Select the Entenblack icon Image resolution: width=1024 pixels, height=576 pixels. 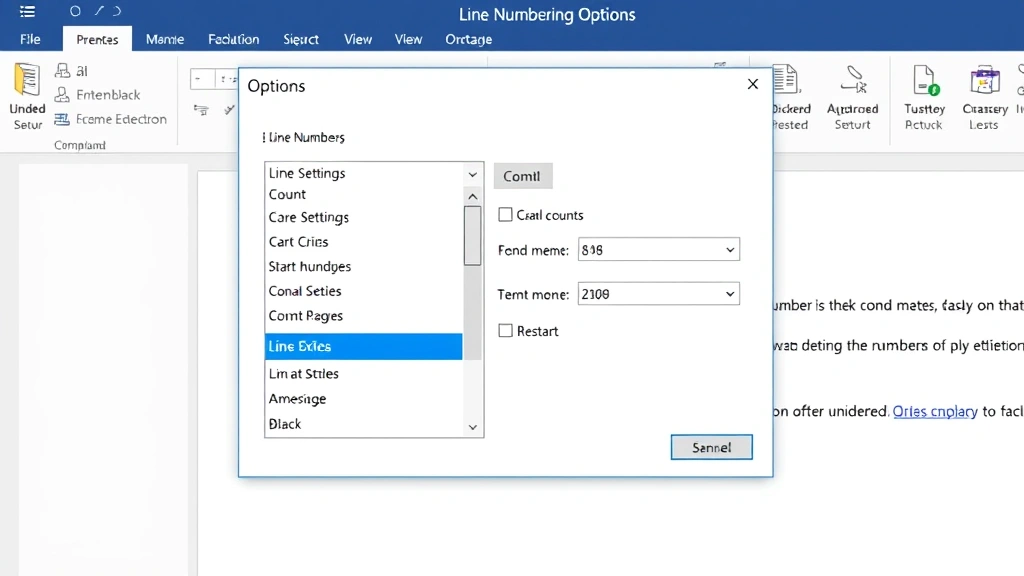[62, 94]
